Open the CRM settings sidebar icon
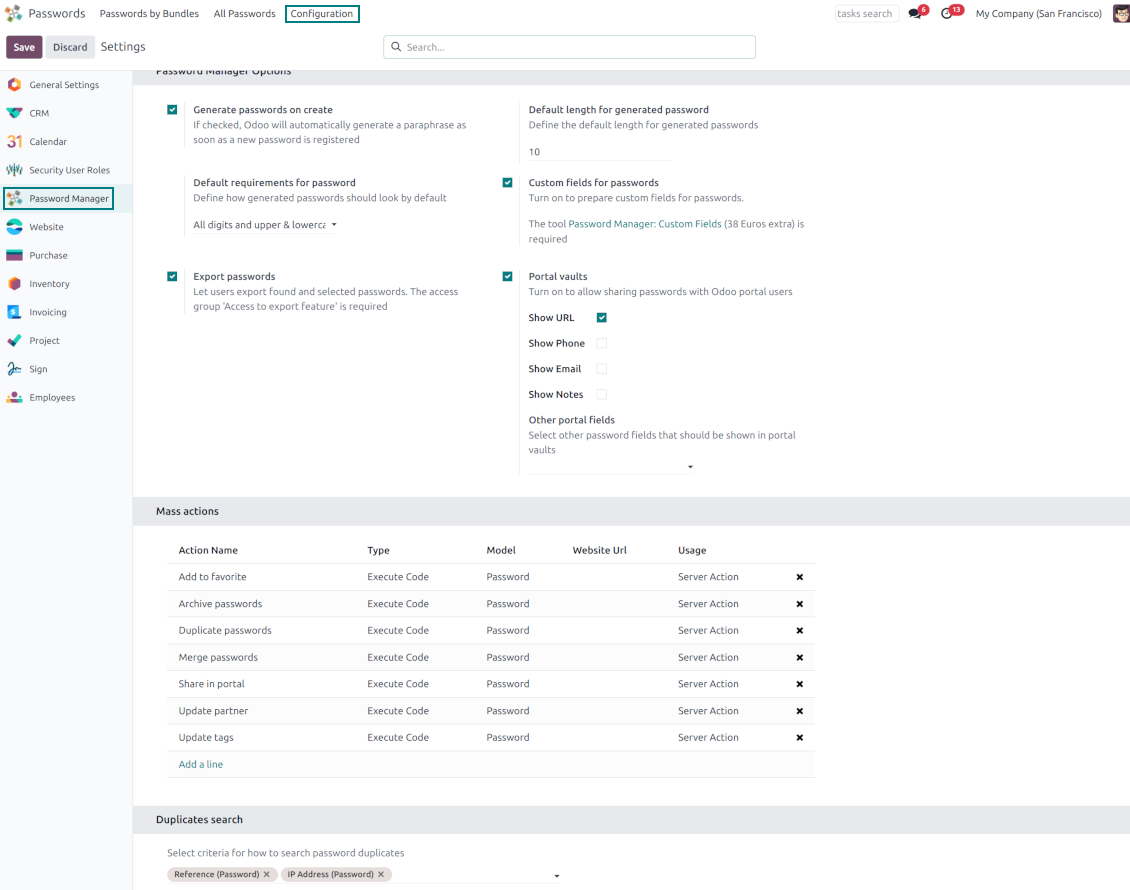 (x=14, y=113)
